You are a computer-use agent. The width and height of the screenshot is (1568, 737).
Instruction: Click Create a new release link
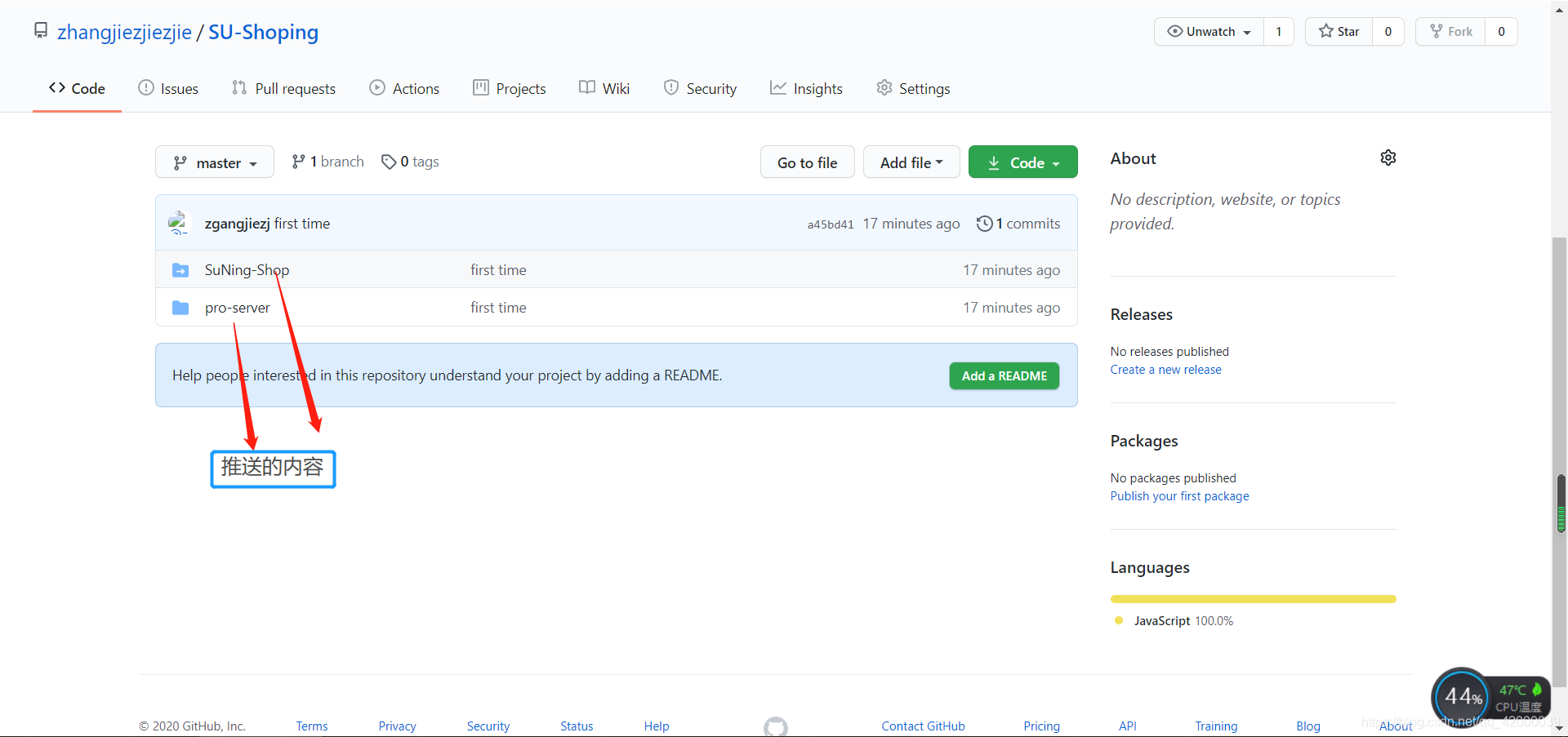point(1165,370)
